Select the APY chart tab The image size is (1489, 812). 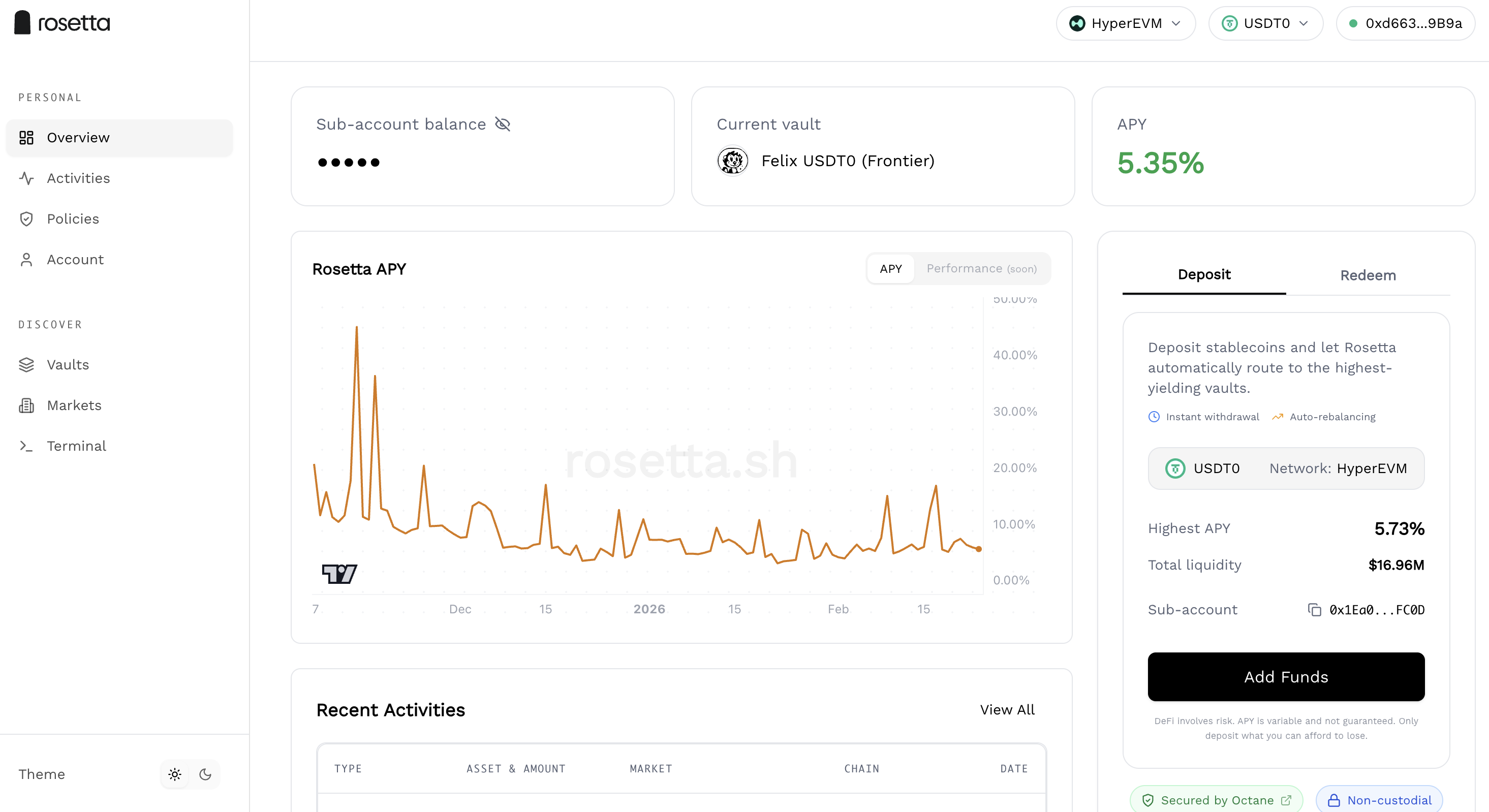[891, 269]
